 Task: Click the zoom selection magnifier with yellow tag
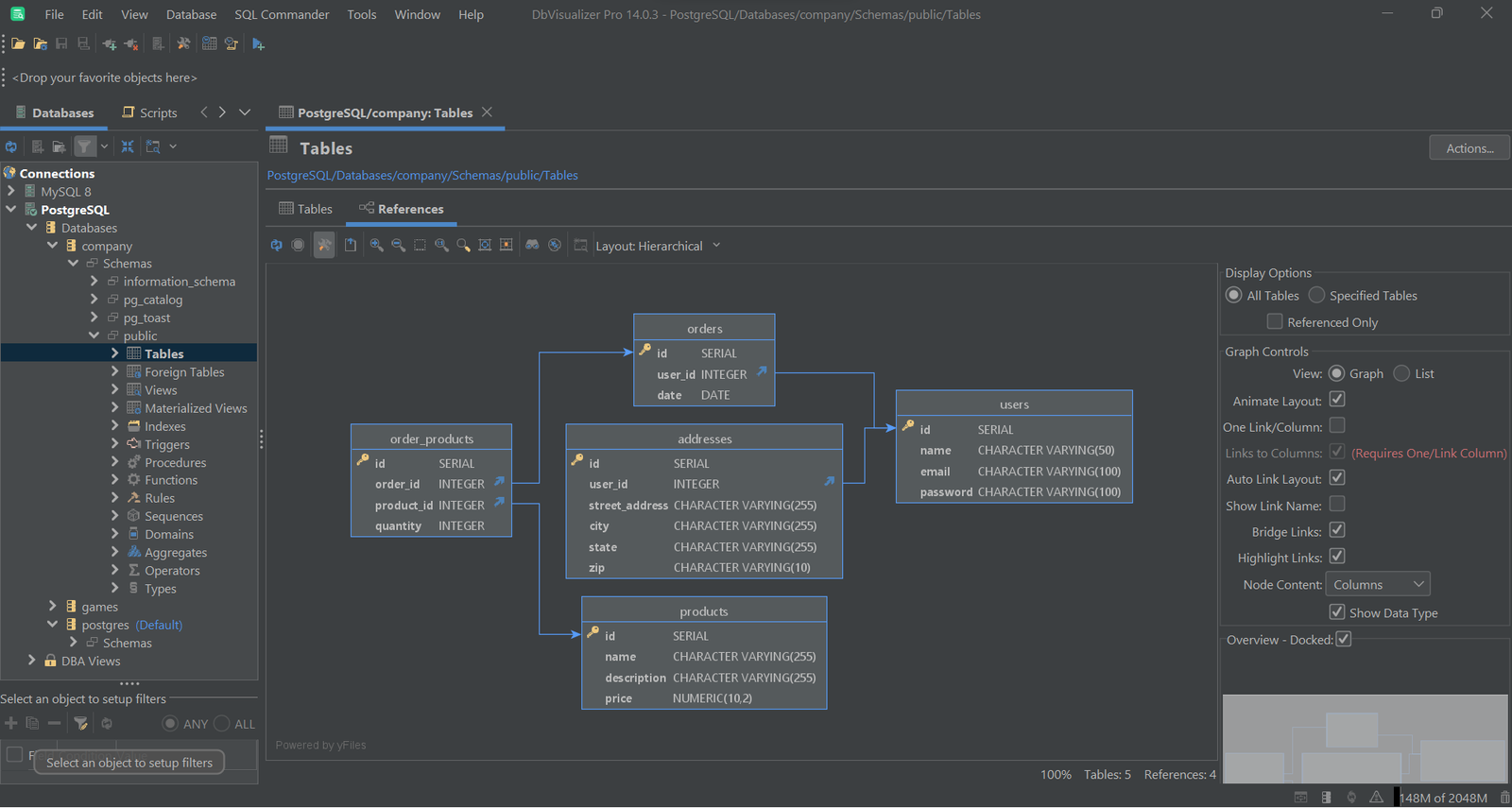point(463,245)
